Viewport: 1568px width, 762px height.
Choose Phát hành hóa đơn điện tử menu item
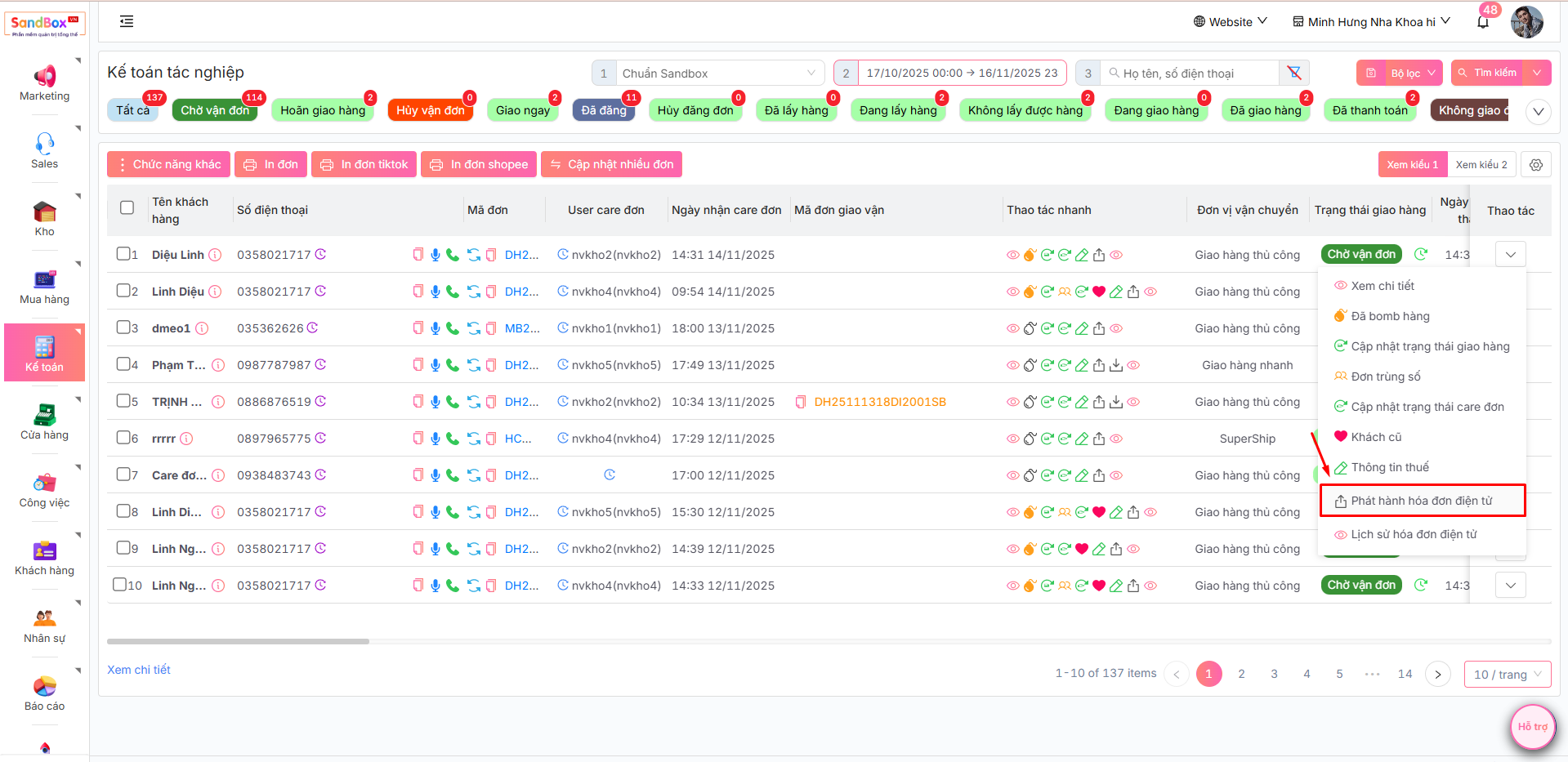[x=1421, y=501]
